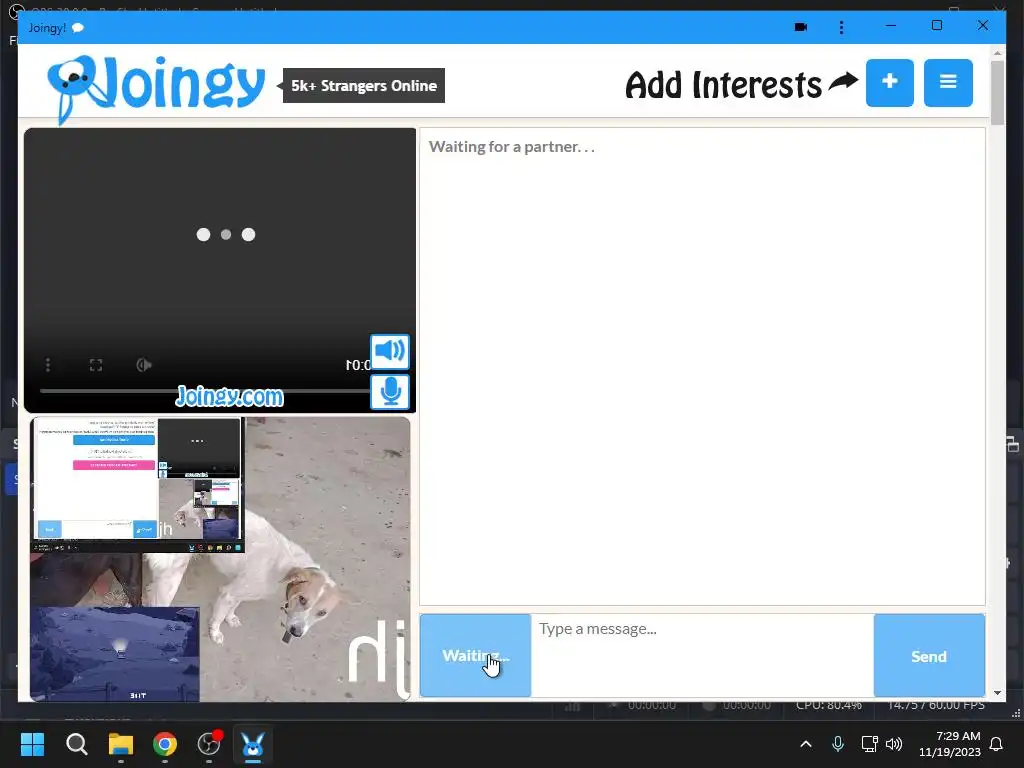Click the Joingy app taskbar icon

pos(253,744)
